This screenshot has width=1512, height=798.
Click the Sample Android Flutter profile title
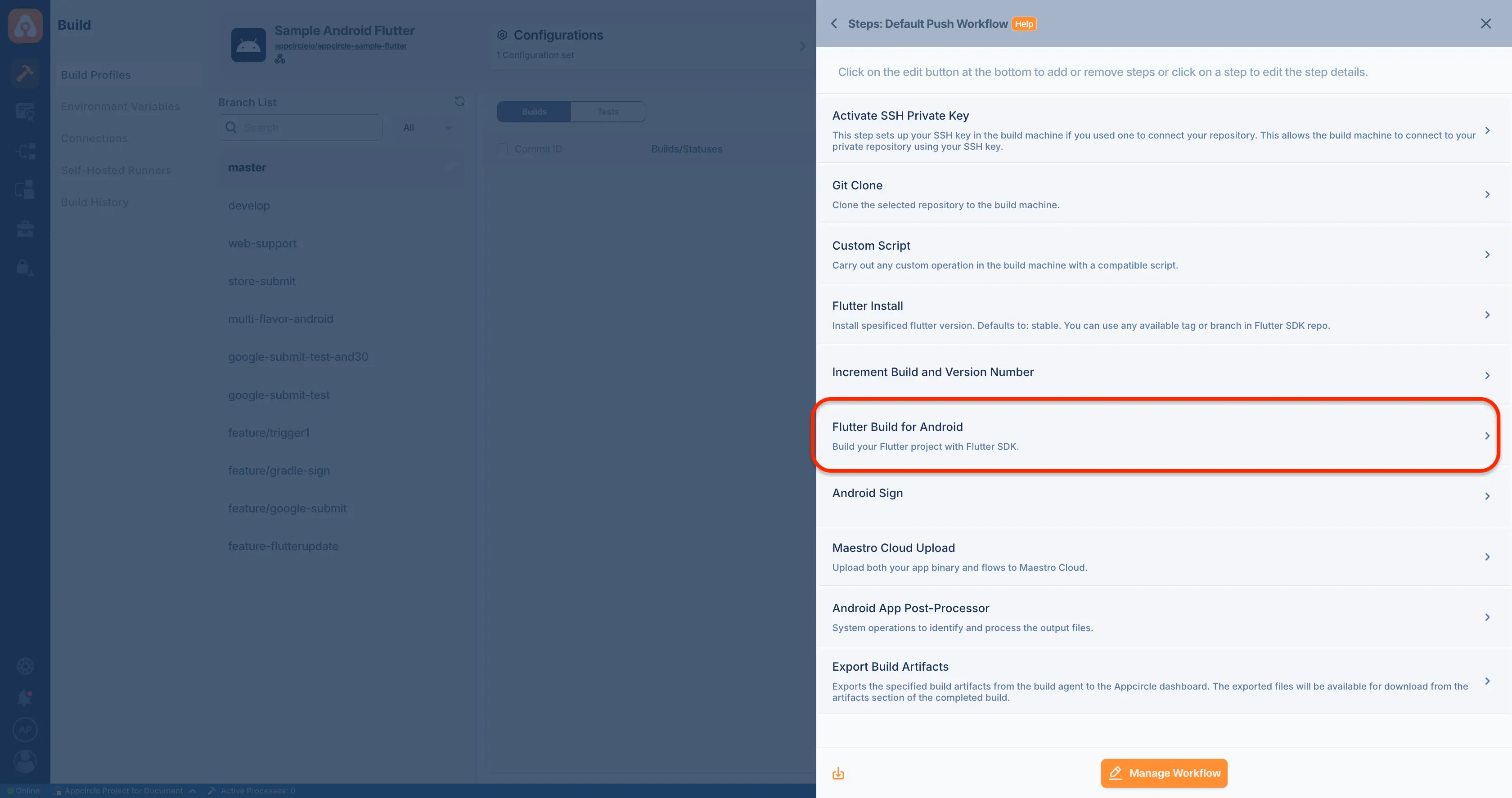(x=345, y=31)
